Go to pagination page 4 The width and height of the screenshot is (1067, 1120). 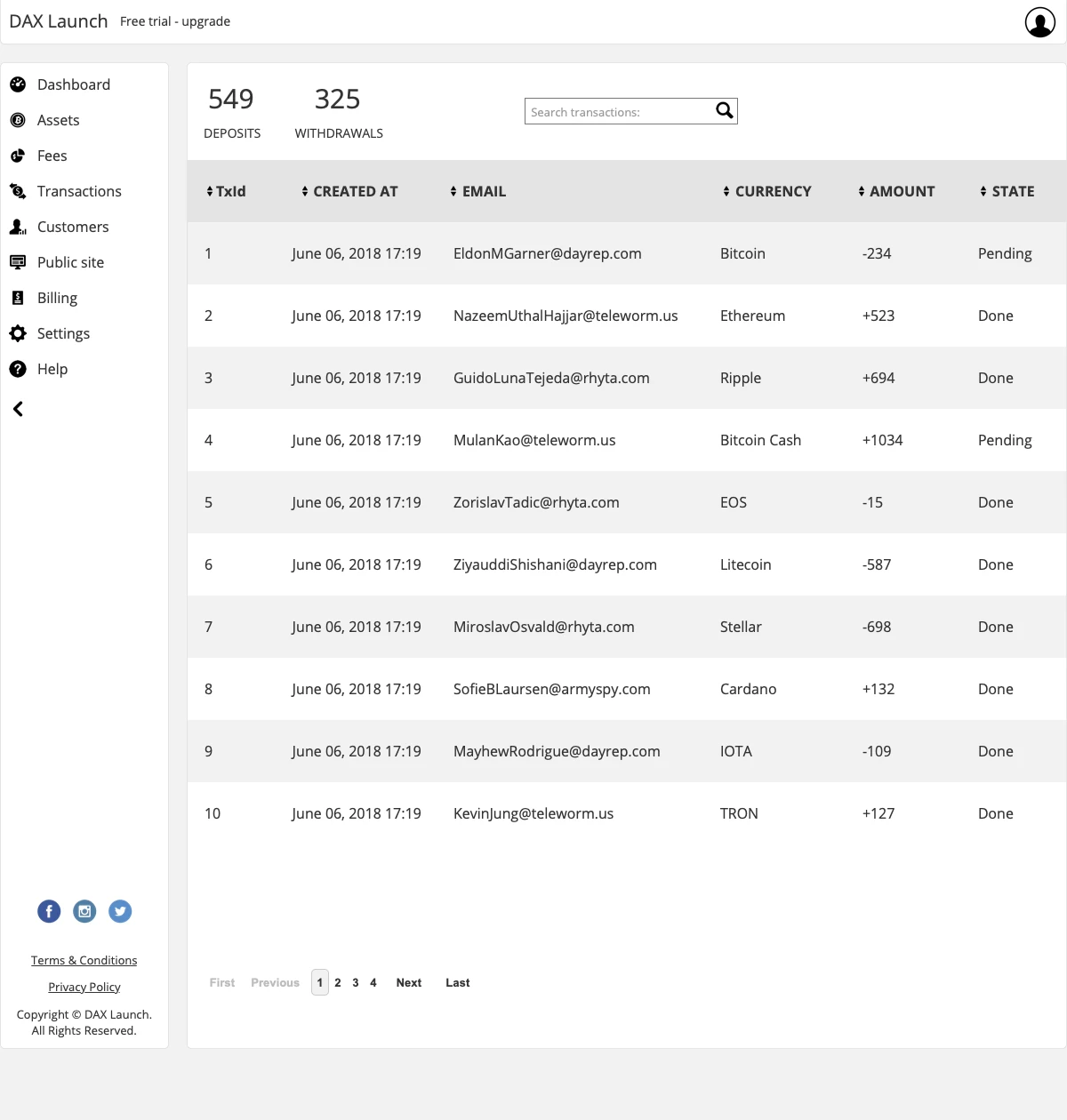point(373,982)
